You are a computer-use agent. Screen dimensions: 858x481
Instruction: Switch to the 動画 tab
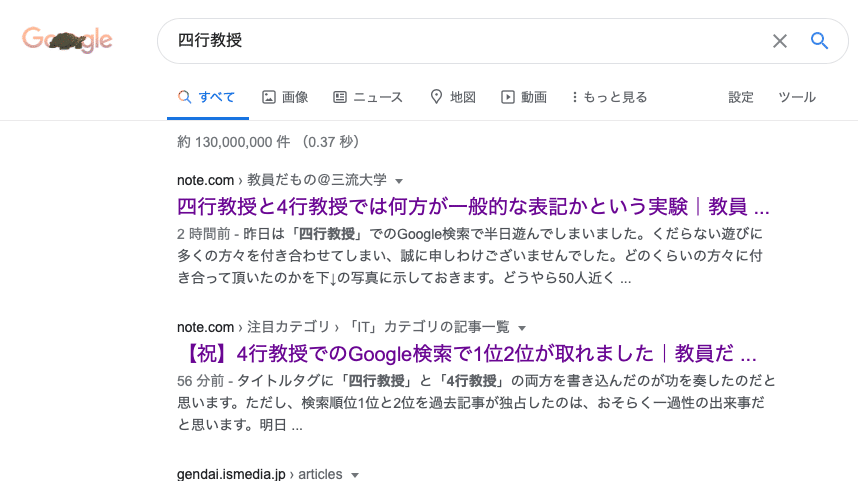(524, 97)
